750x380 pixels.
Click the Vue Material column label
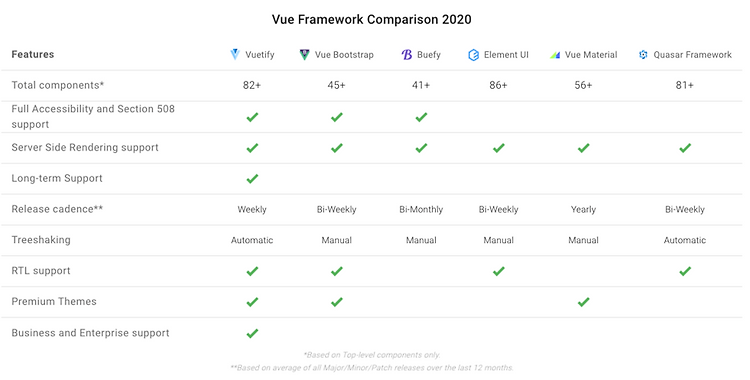tap(591, 55)
